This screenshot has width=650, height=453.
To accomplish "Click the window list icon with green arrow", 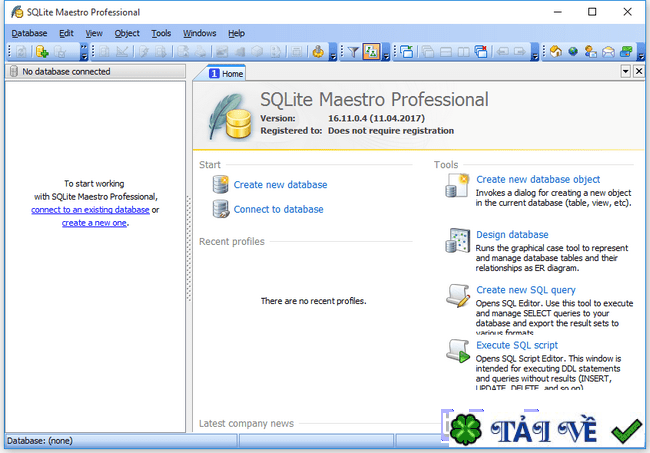I will point(407,52).
